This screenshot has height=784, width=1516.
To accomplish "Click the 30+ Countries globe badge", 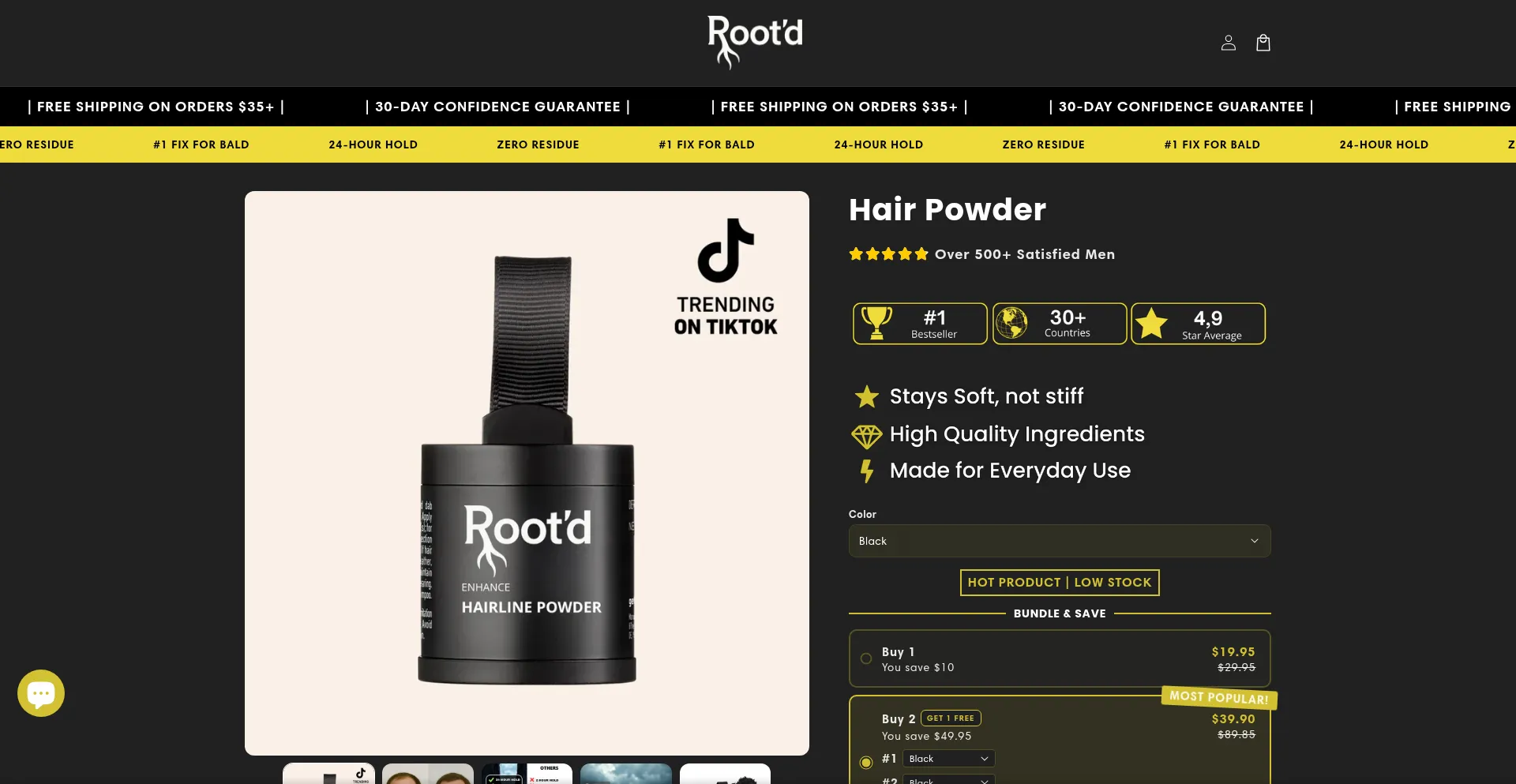I will pyautogui.click(x=1060, y=324).
